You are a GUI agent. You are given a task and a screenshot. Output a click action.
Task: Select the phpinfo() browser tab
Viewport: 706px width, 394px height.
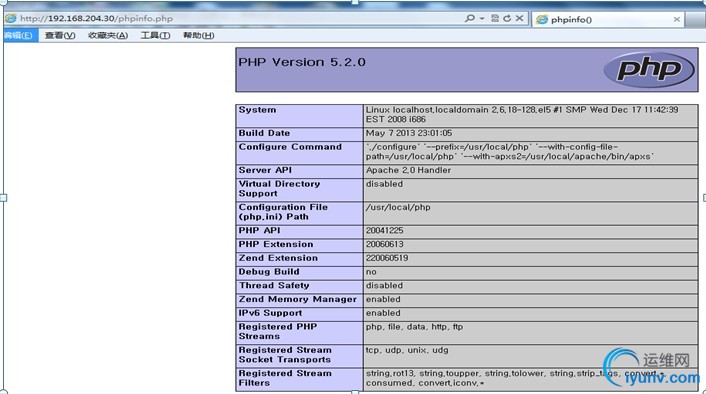tap(608, 19)
